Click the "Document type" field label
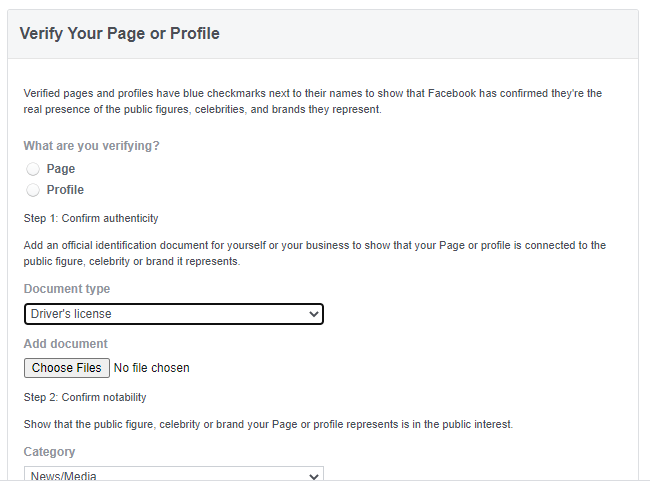The height and width of the screenshot is (486, 650). coord(67,289)
